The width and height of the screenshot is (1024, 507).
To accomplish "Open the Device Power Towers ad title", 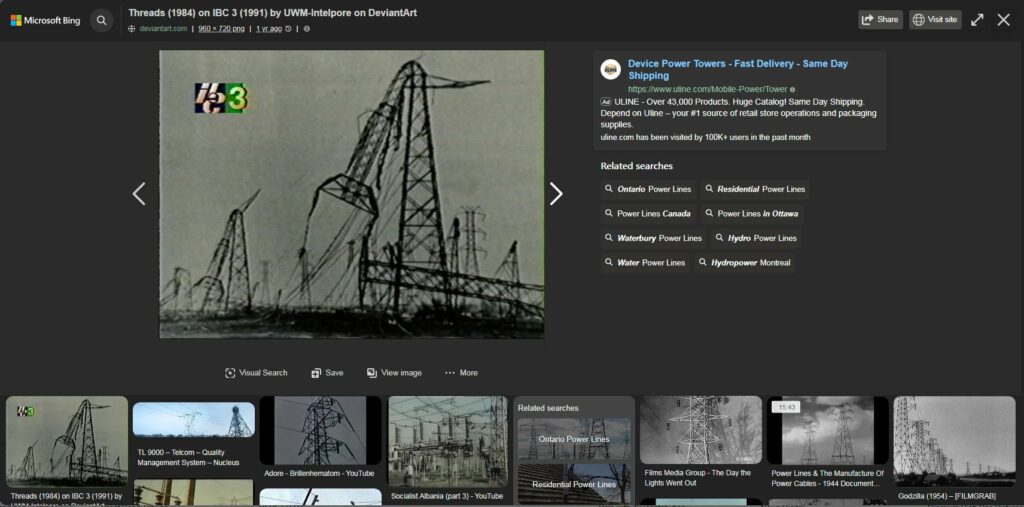I will tap(738, 69).
